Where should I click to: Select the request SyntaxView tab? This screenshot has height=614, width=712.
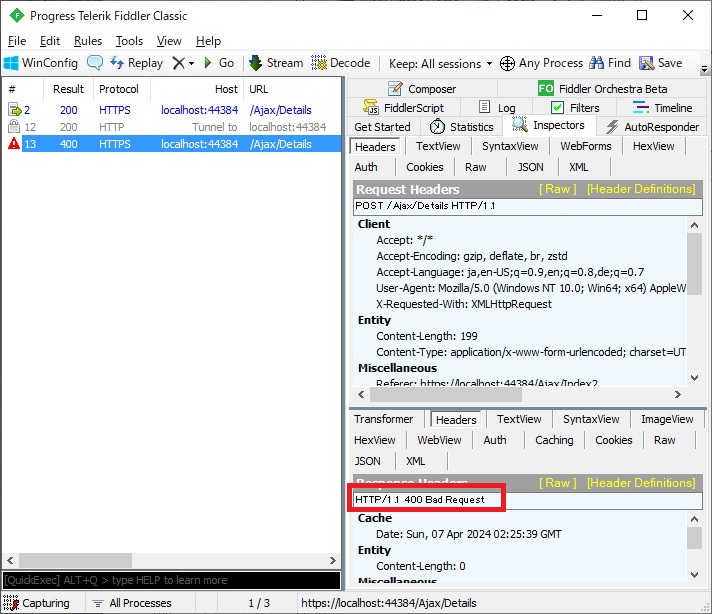(x=510, y=146)
